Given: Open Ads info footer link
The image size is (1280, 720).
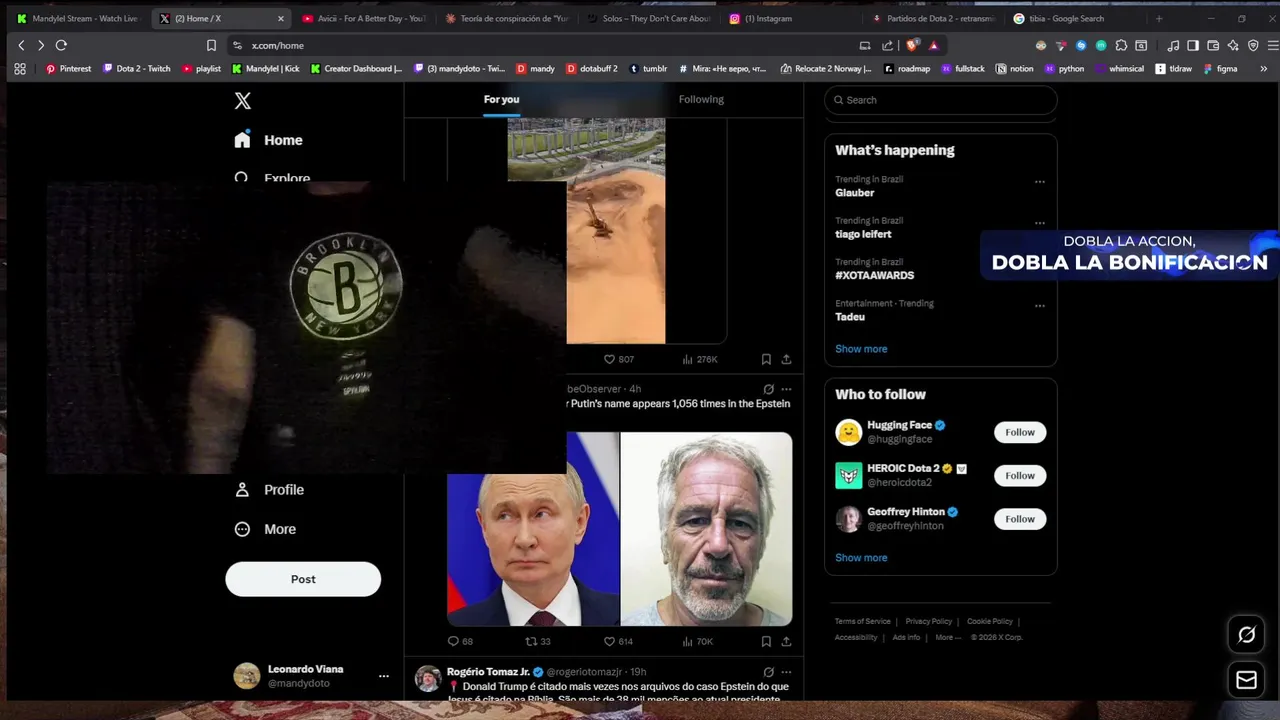Looking at the screenshot, I should (906, 637).
